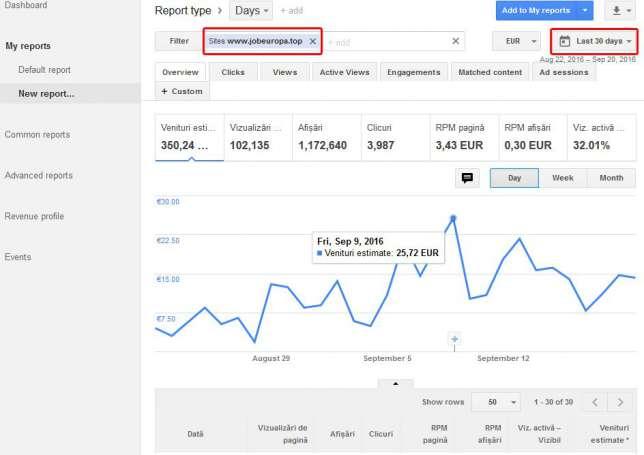
Task: Switch to the Views tab
Action: 285,72
